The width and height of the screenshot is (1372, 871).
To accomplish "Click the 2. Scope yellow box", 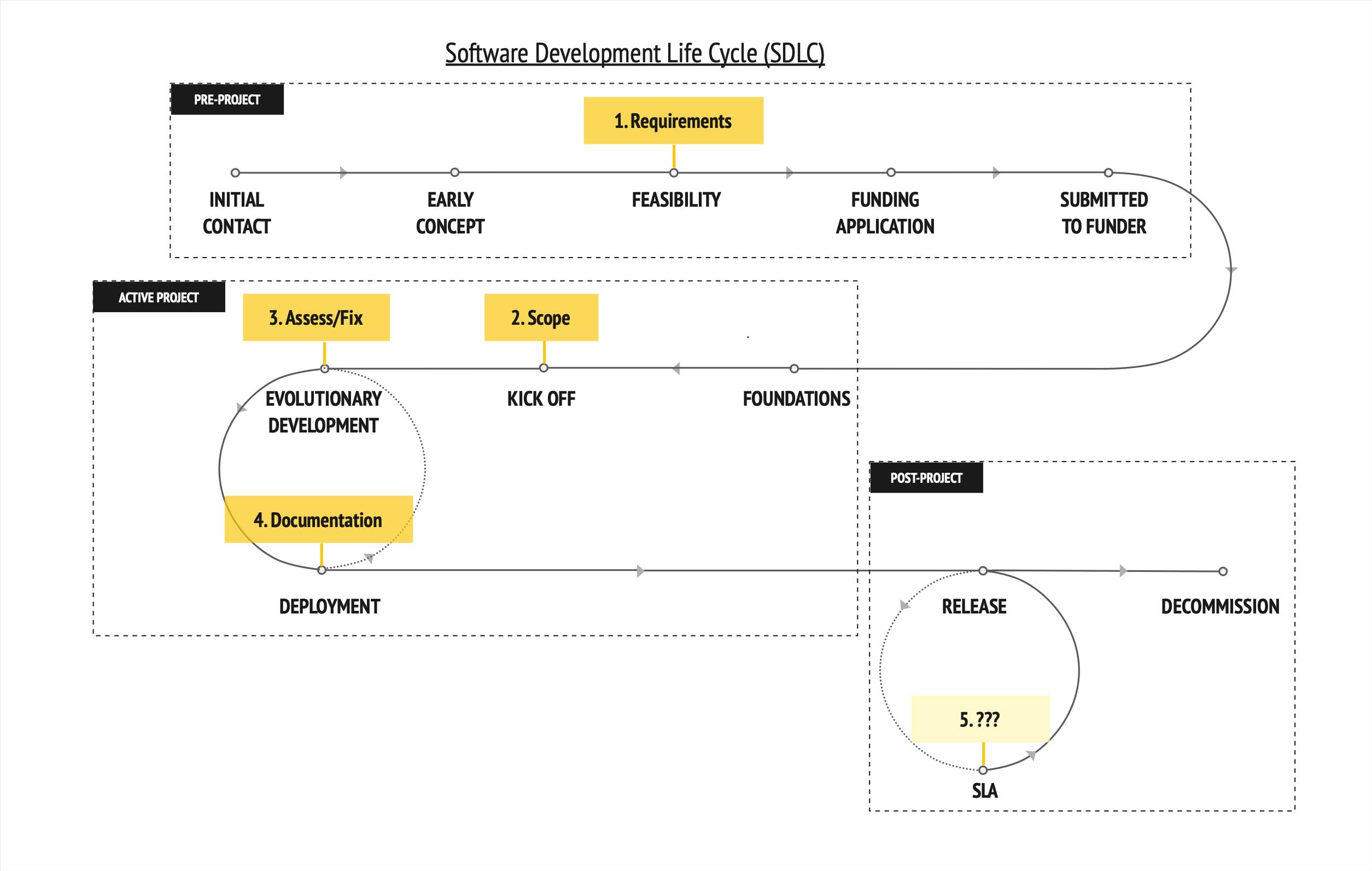I will pyautogui.click(x=541, y=317).
